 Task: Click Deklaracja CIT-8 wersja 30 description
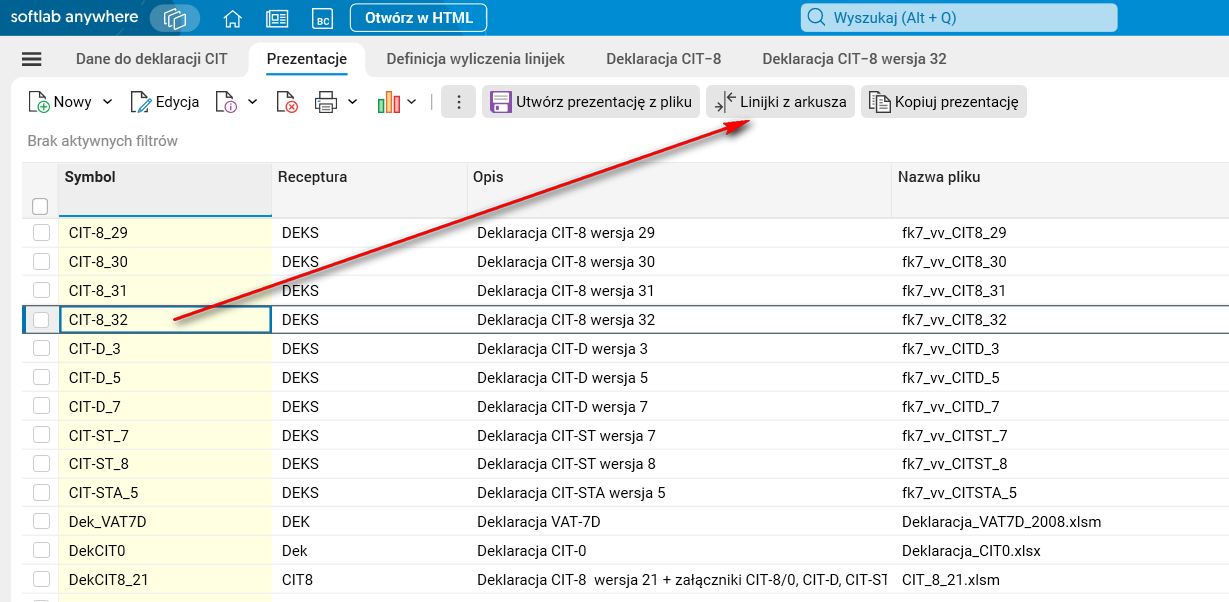click(x=566, y=262)
